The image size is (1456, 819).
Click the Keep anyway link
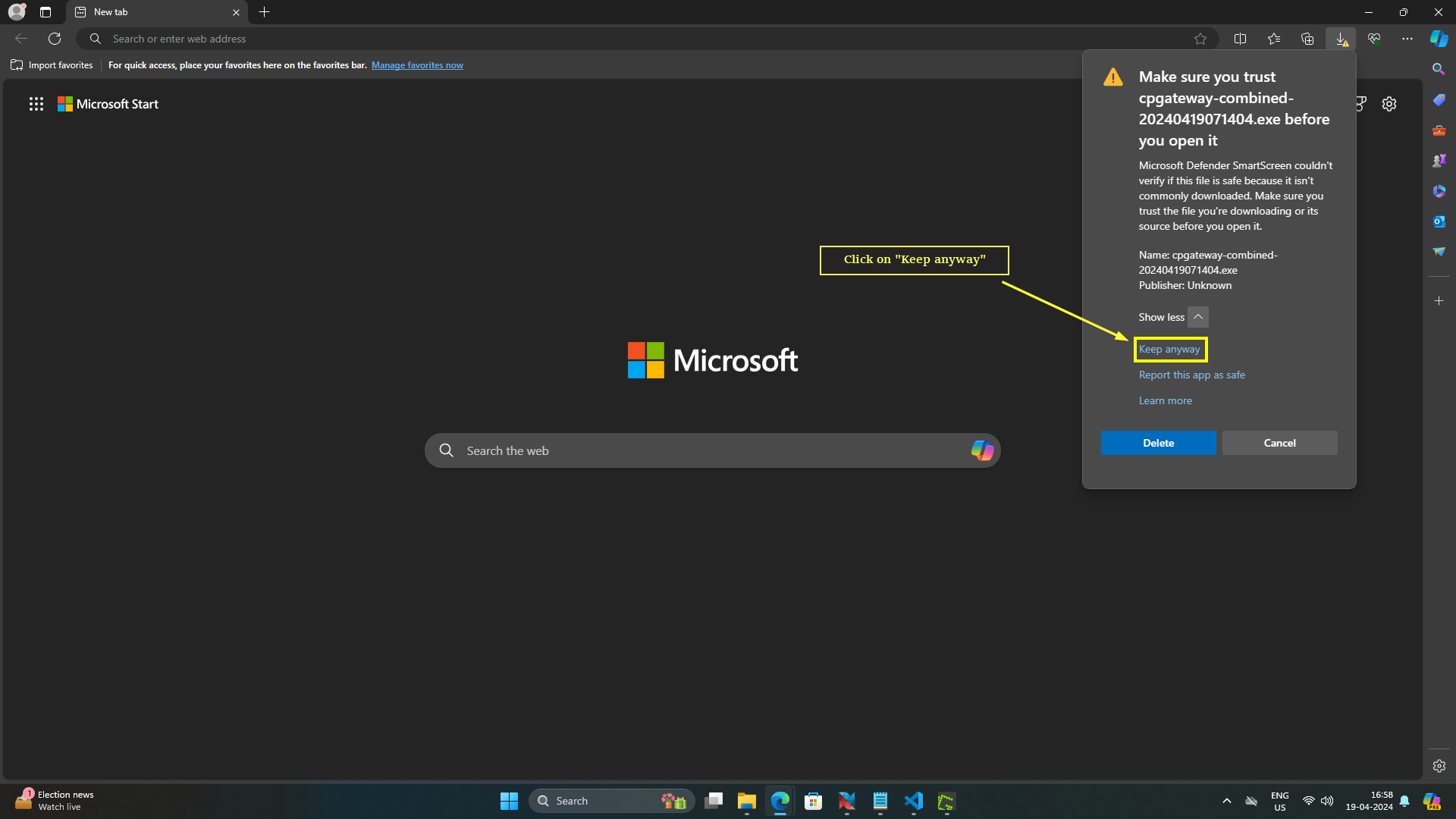(1169, 350)
